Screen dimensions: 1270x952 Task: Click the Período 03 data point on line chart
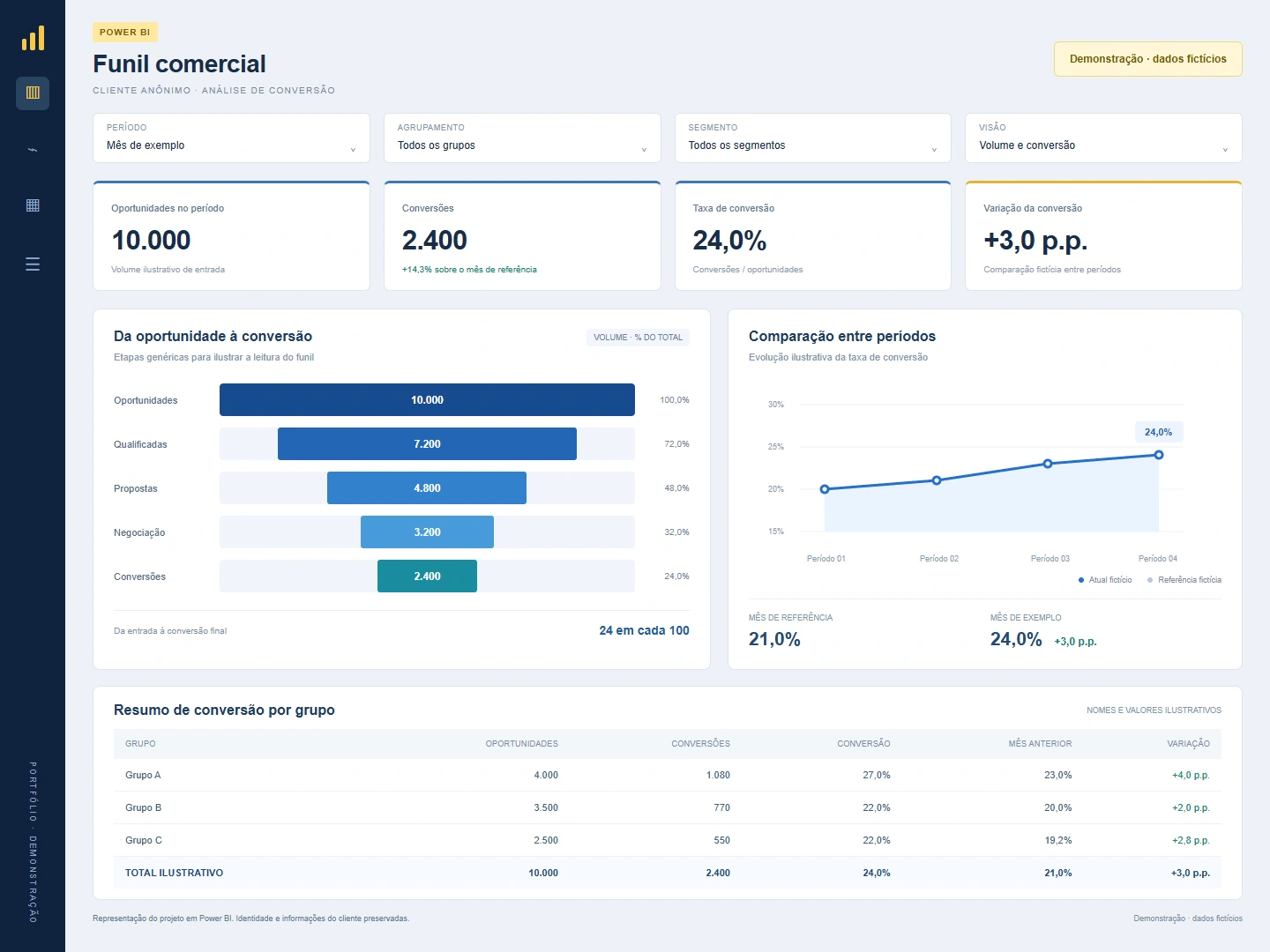1048,464
